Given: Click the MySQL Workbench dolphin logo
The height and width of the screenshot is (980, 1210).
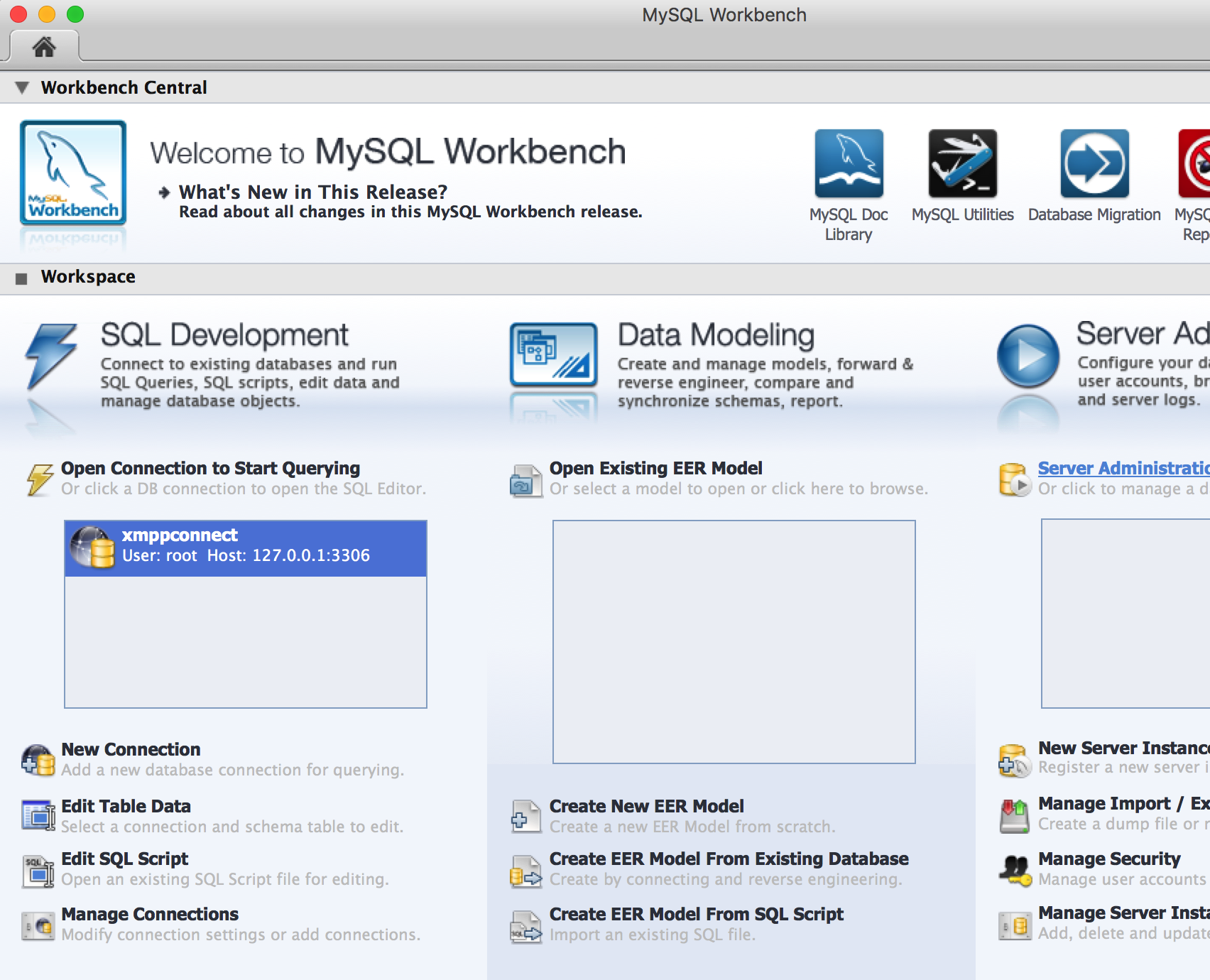Looking at the screenshot, I should [x=73, y=173].
